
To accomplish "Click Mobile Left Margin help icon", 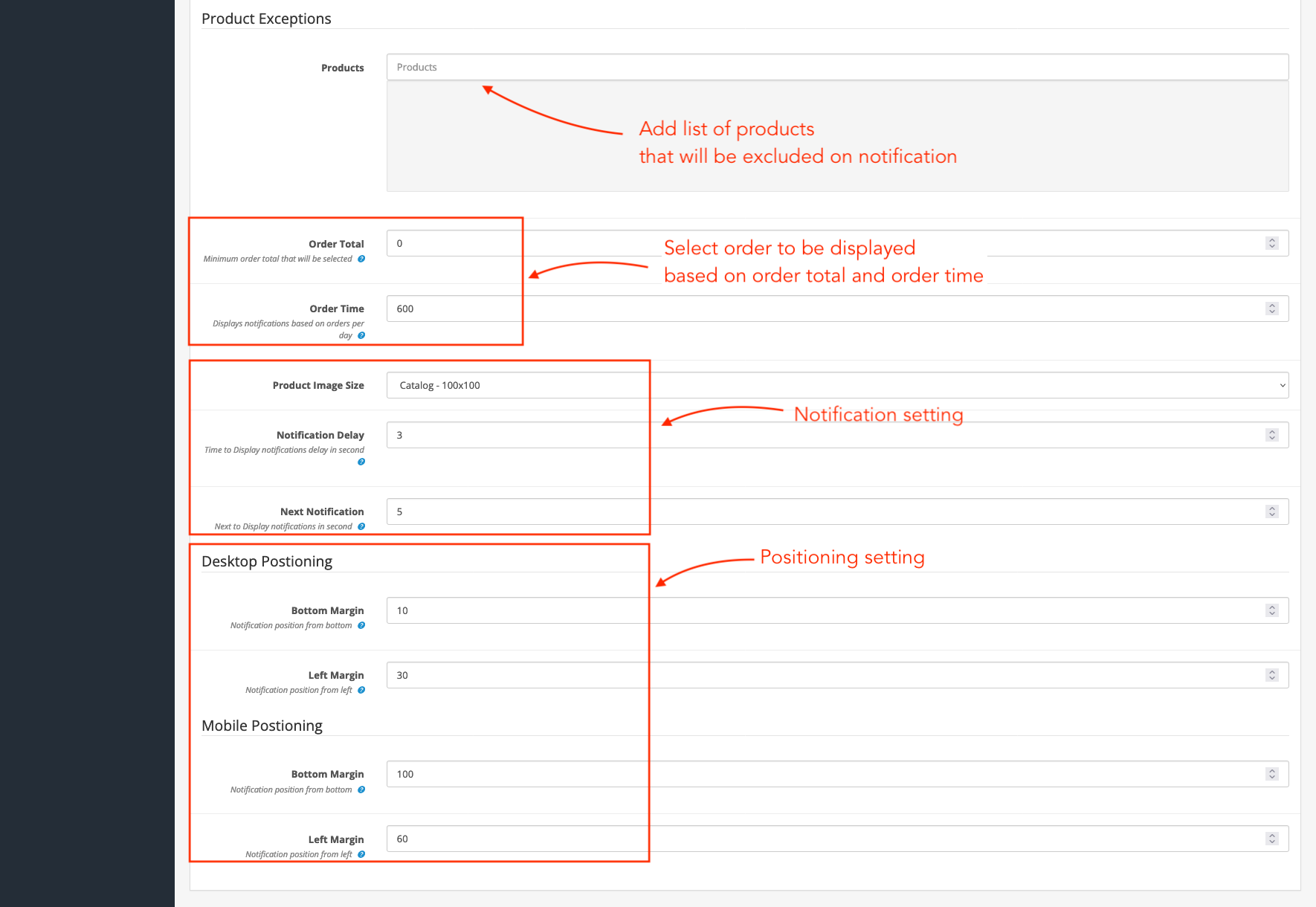I will [361, 854].
